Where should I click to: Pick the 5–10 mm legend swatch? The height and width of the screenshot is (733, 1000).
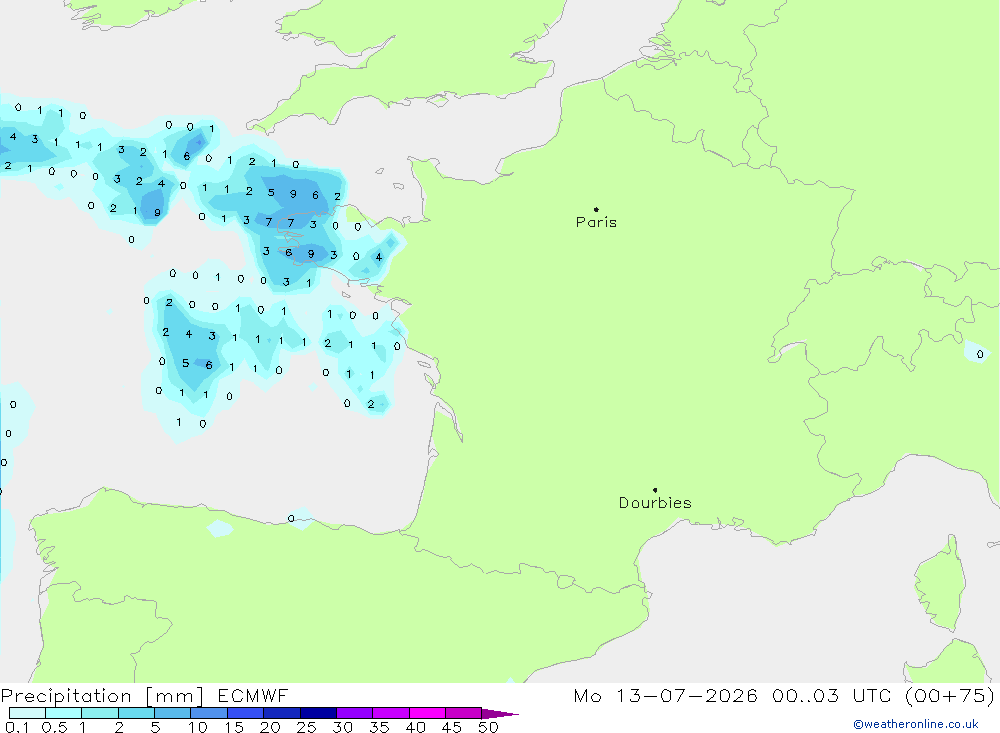pos(173,713)
